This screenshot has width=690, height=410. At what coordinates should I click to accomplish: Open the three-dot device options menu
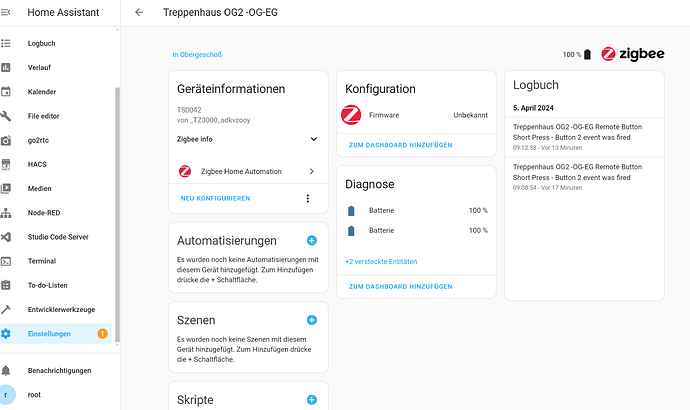[x=307, y=198]
